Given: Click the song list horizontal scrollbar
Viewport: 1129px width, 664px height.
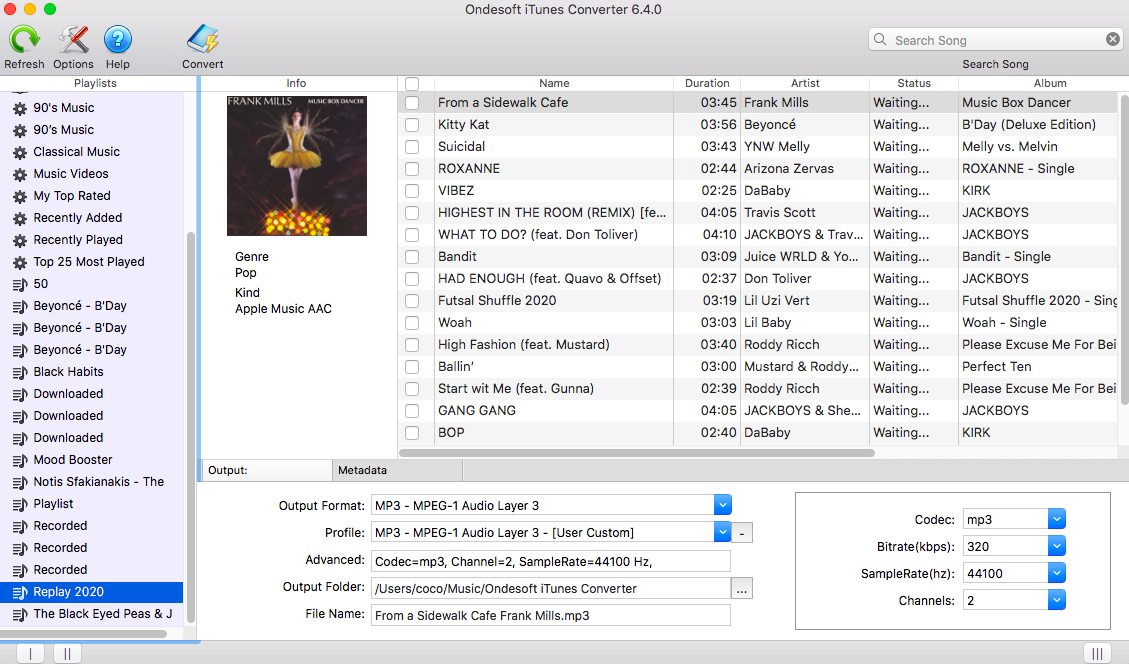Looking at the screenshot, I should tap(637, 453).
